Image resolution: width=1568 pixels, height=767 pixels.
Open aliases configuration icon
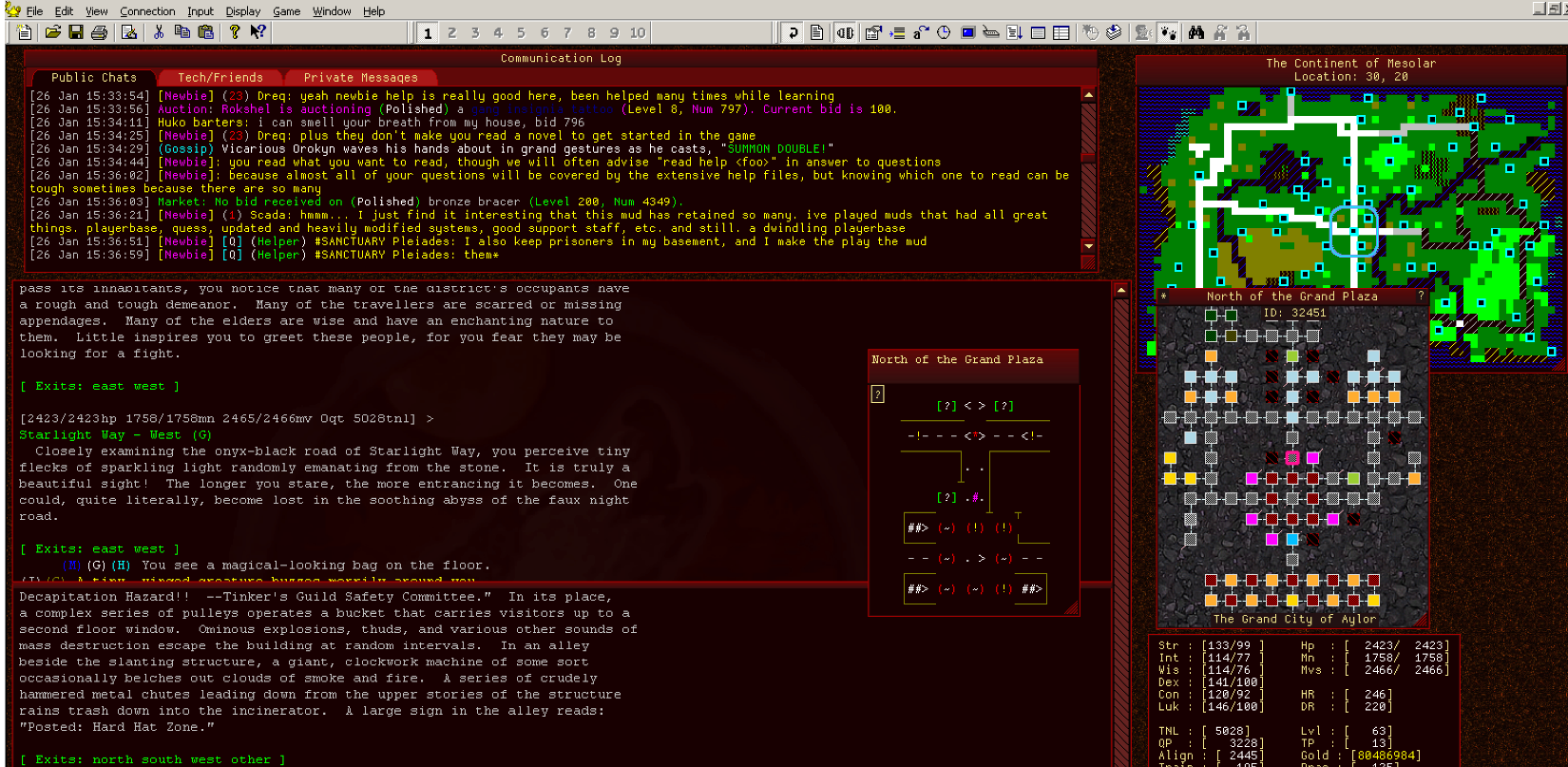coord(920,32)
